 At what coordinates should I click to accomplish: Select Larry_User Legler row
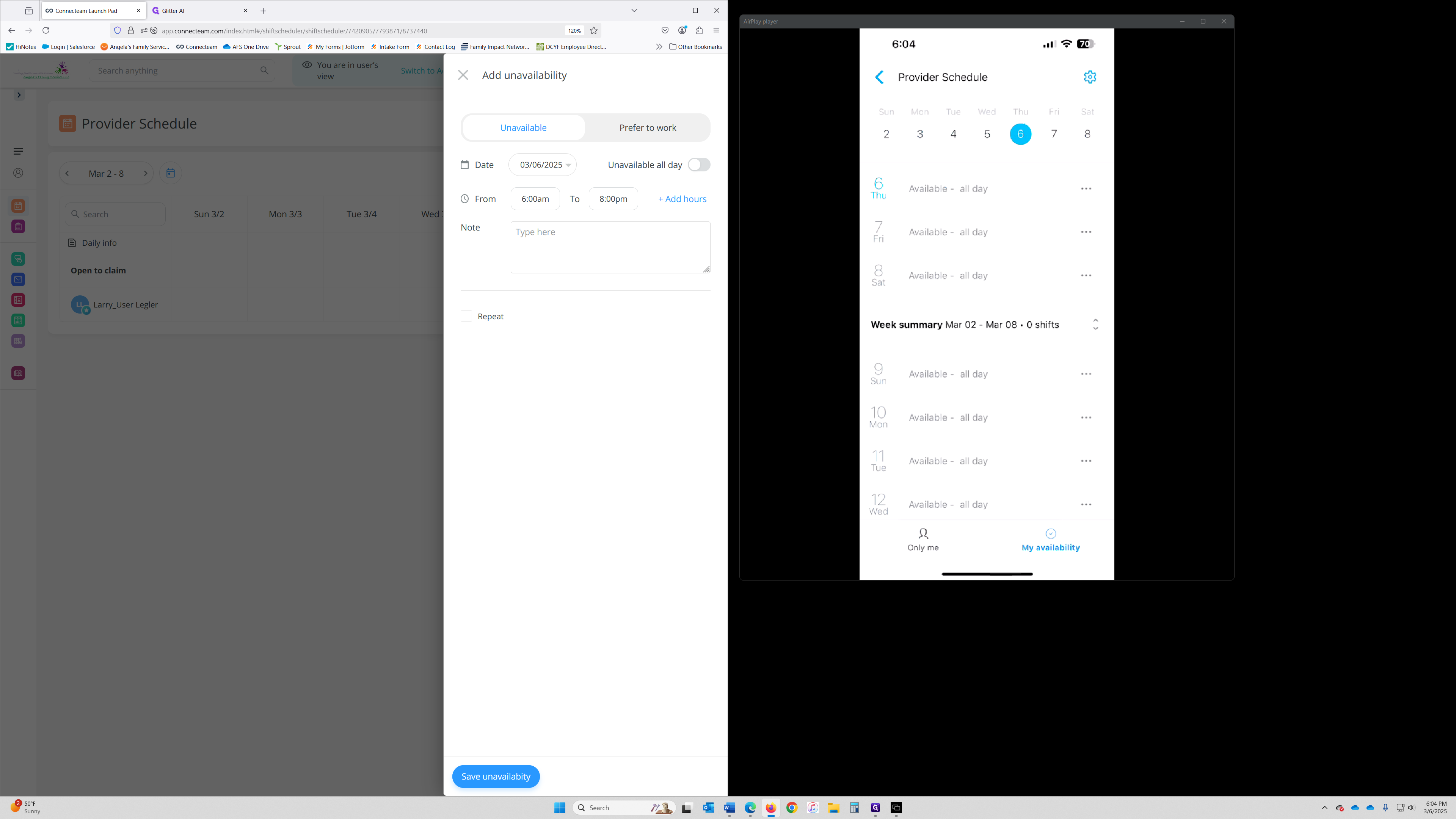coord(115,304)
